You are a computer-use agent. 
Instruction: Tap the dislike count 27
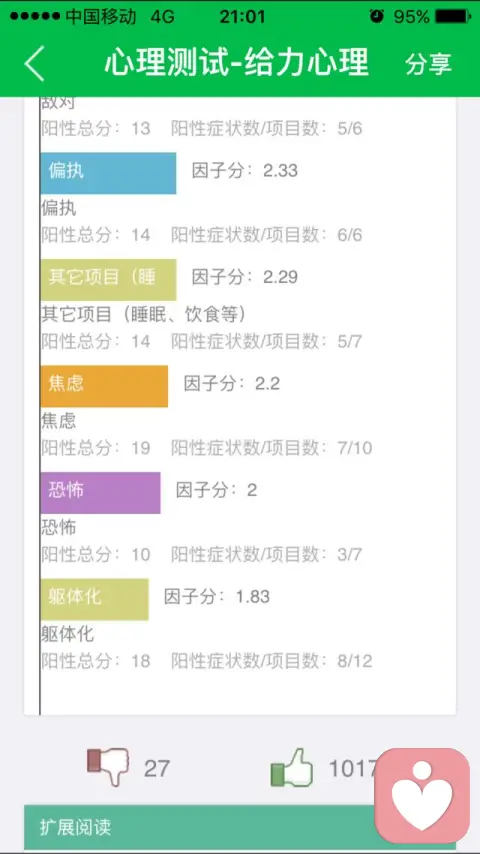point(157,768)
